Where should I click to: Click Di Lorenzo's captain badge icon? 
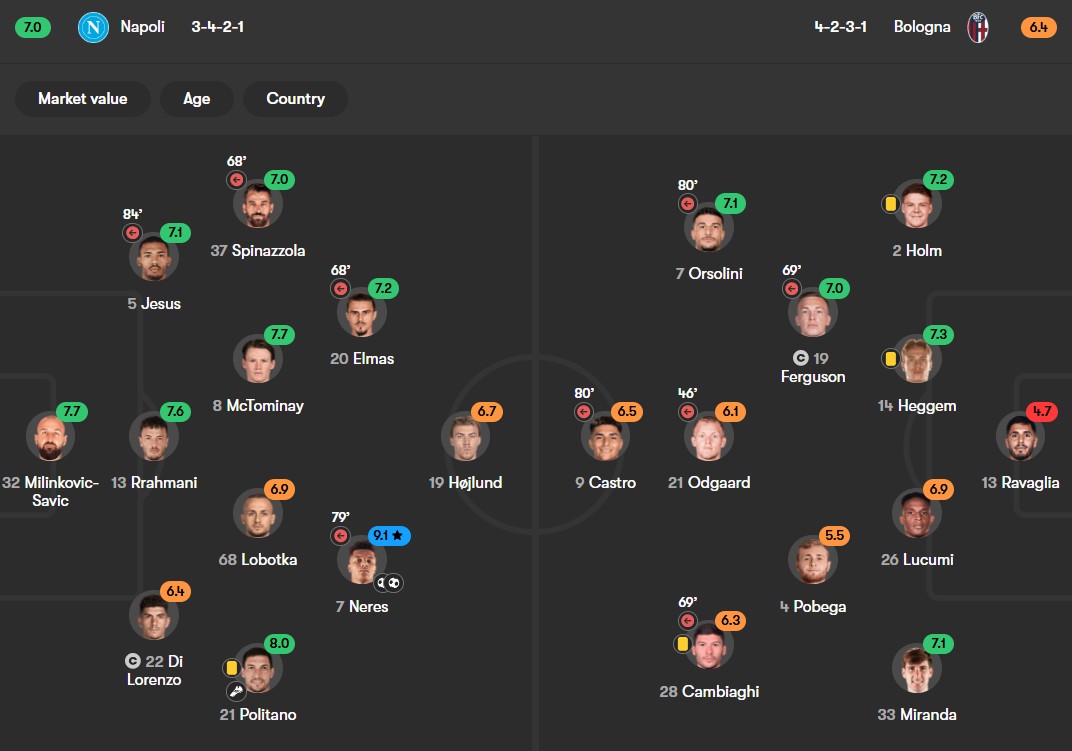point(133,661)
